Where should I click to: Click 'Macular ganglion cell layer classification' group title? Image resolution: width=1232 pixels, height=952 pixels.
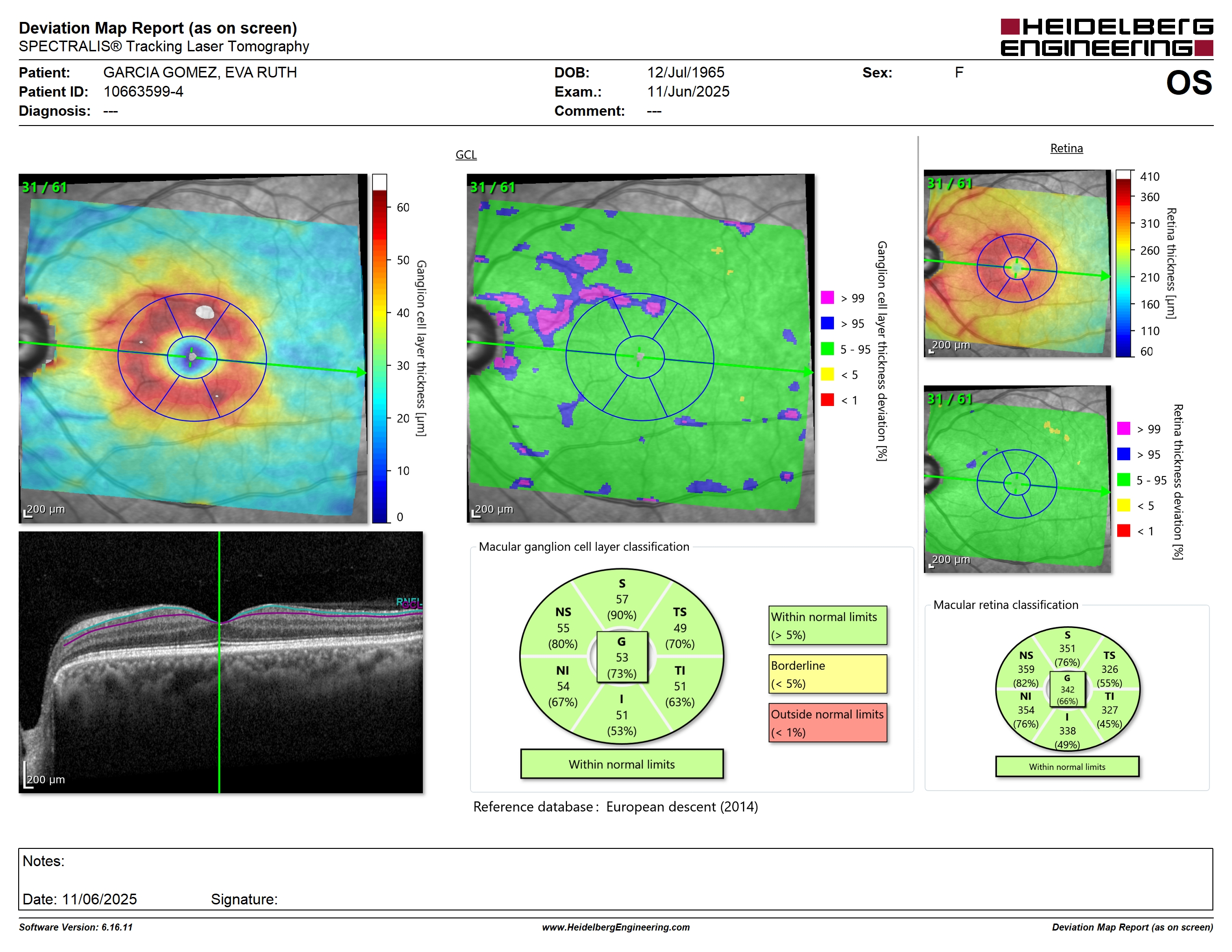pos(584,546)
